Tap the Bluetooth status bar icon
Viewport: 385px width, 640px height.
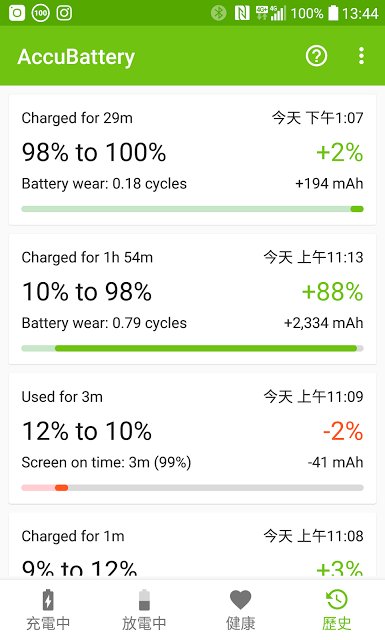(x=218, y=13)
